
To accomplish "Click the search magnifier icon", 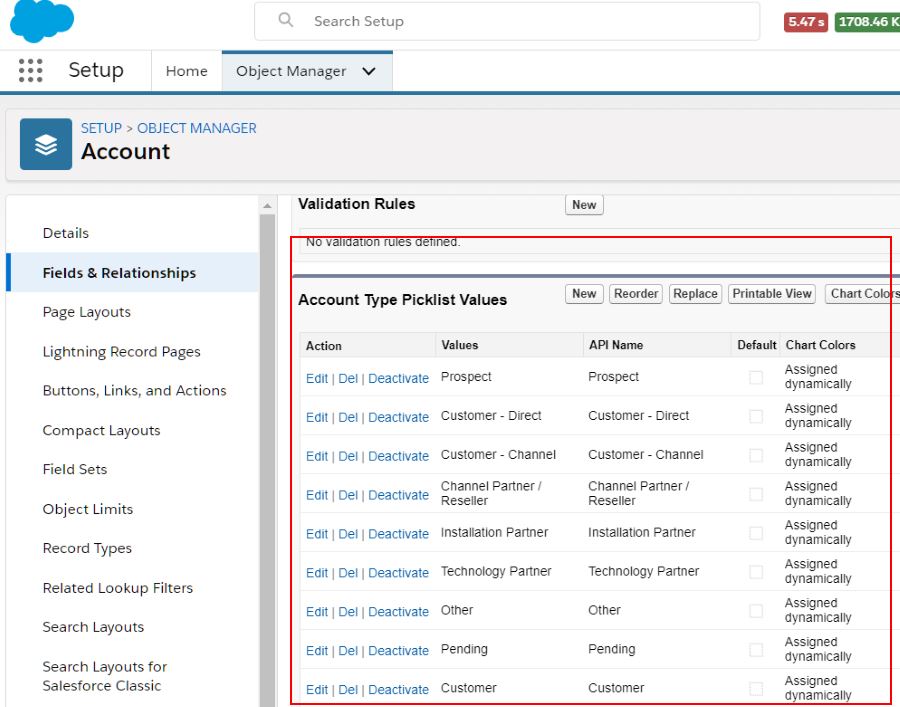I will [x=286, y=21].
